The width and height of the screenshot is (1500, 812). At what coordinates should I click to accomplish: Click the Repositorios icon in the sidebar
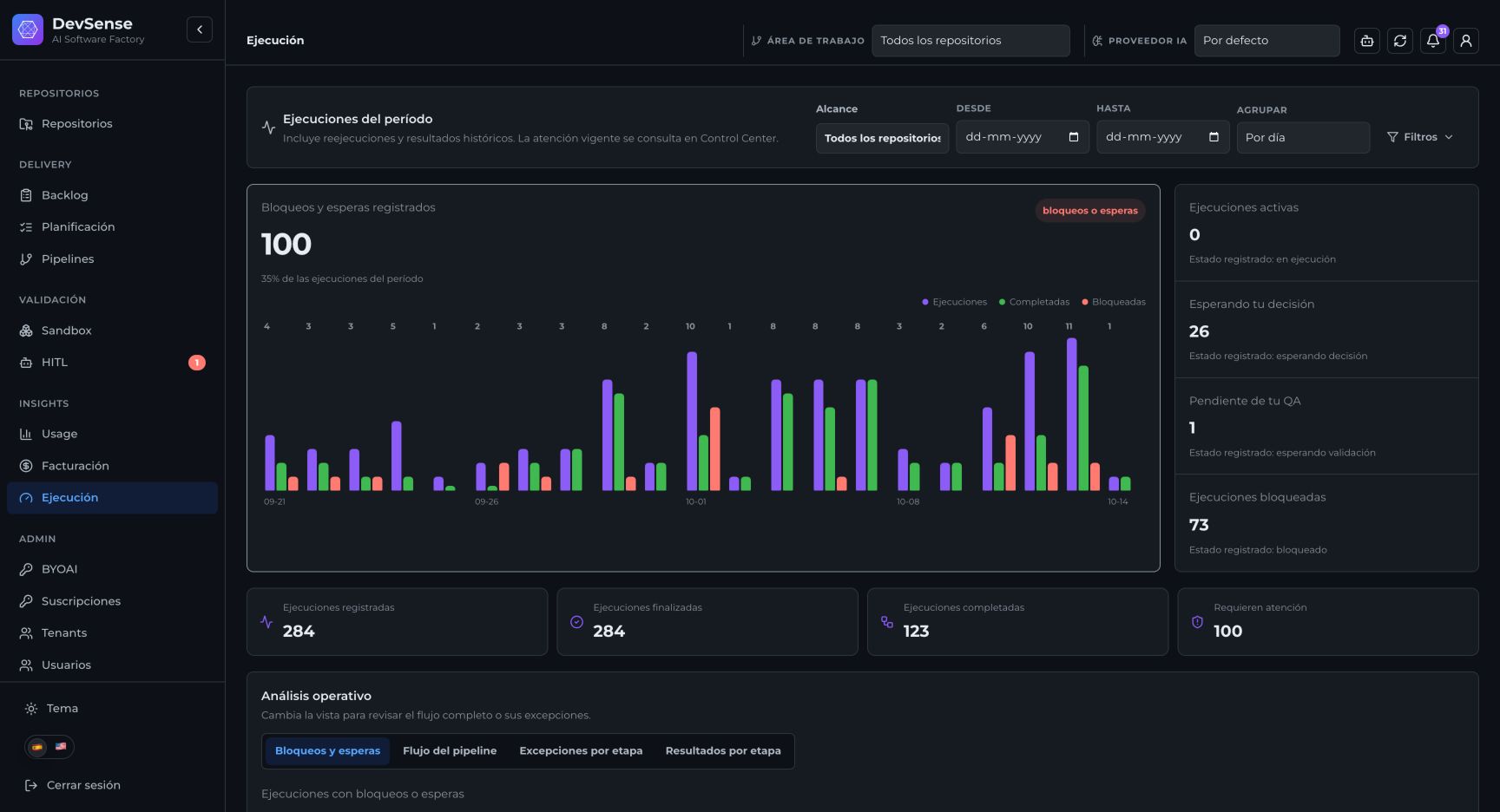tap(26, 124)
